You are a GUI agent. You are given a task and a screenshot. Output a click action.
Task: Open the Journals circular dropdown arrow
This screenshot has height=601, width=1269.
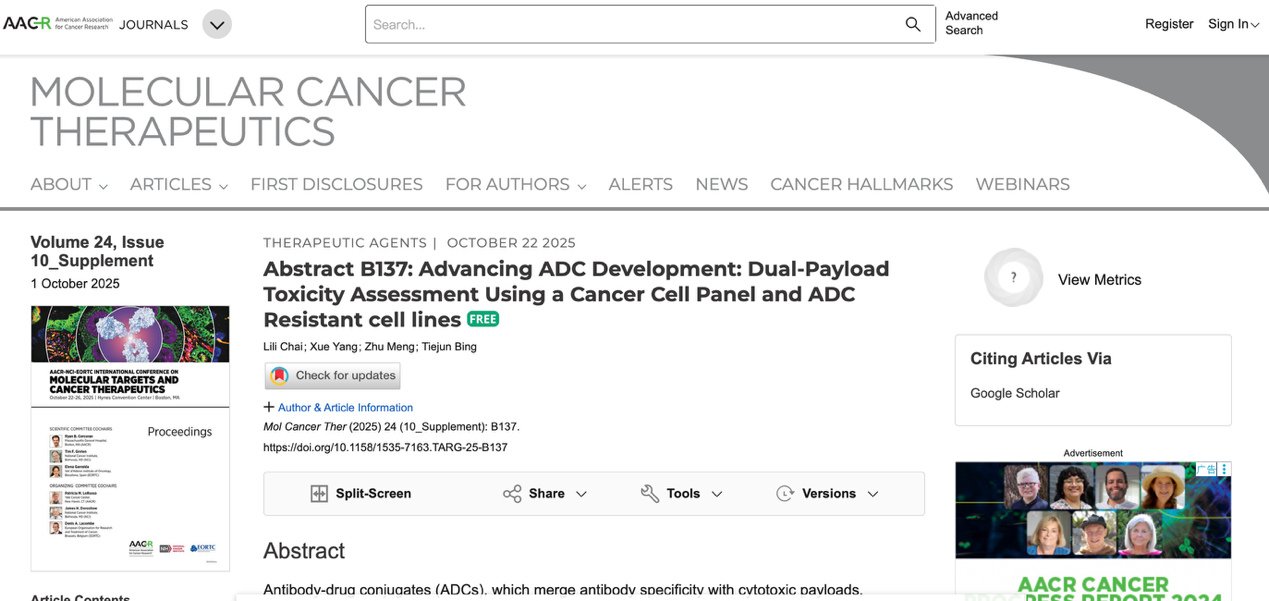point(217,24)
